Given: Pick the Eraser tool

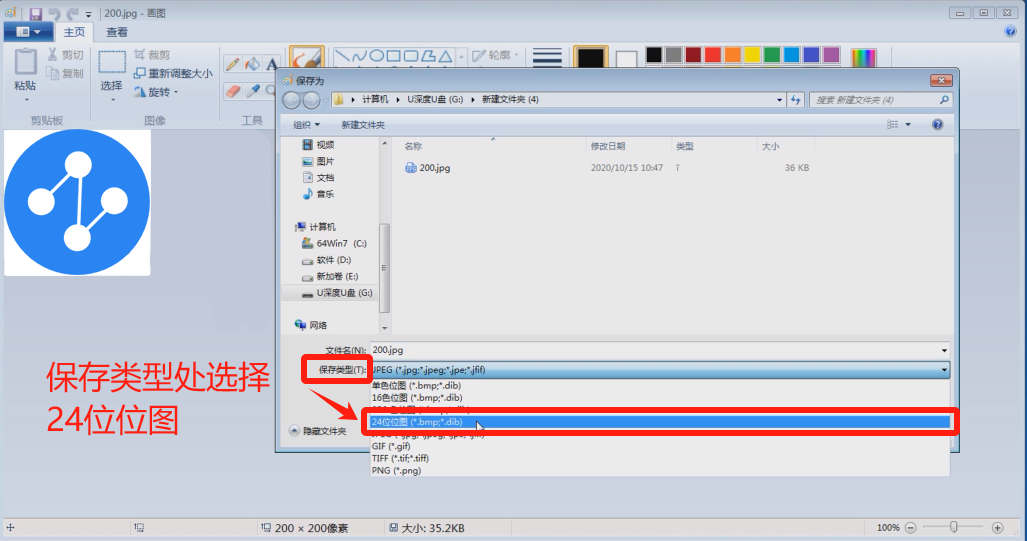Looking at the screenshot, I should click(233, 91).
